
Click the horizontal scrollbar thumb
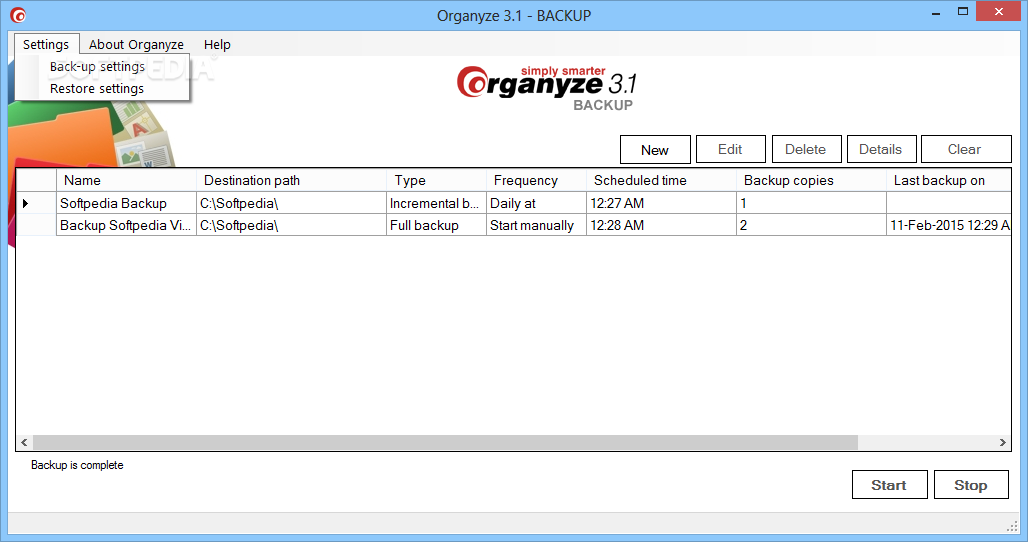point(445,442)
